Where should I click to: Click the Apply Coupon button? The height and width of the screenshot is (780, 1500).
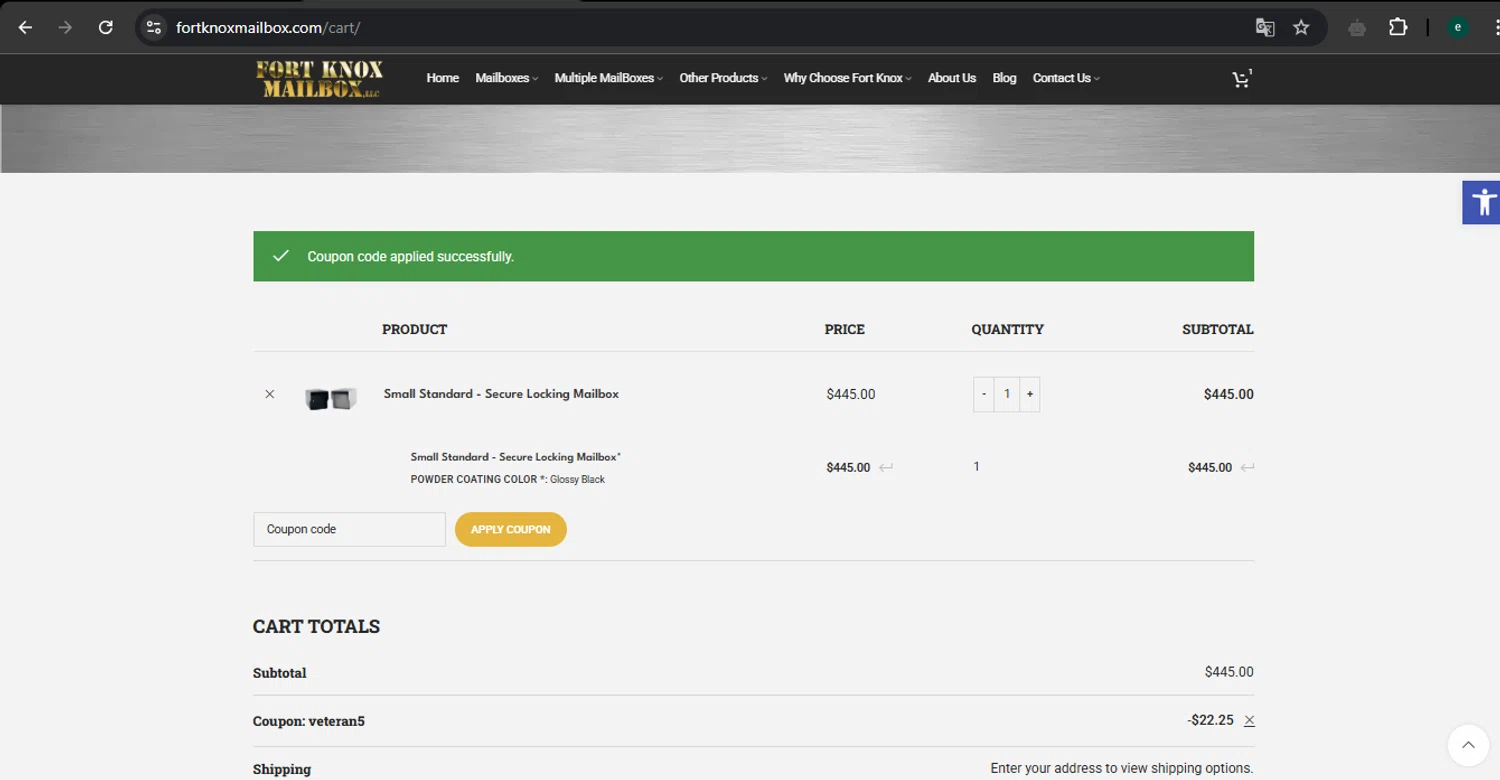511,529
